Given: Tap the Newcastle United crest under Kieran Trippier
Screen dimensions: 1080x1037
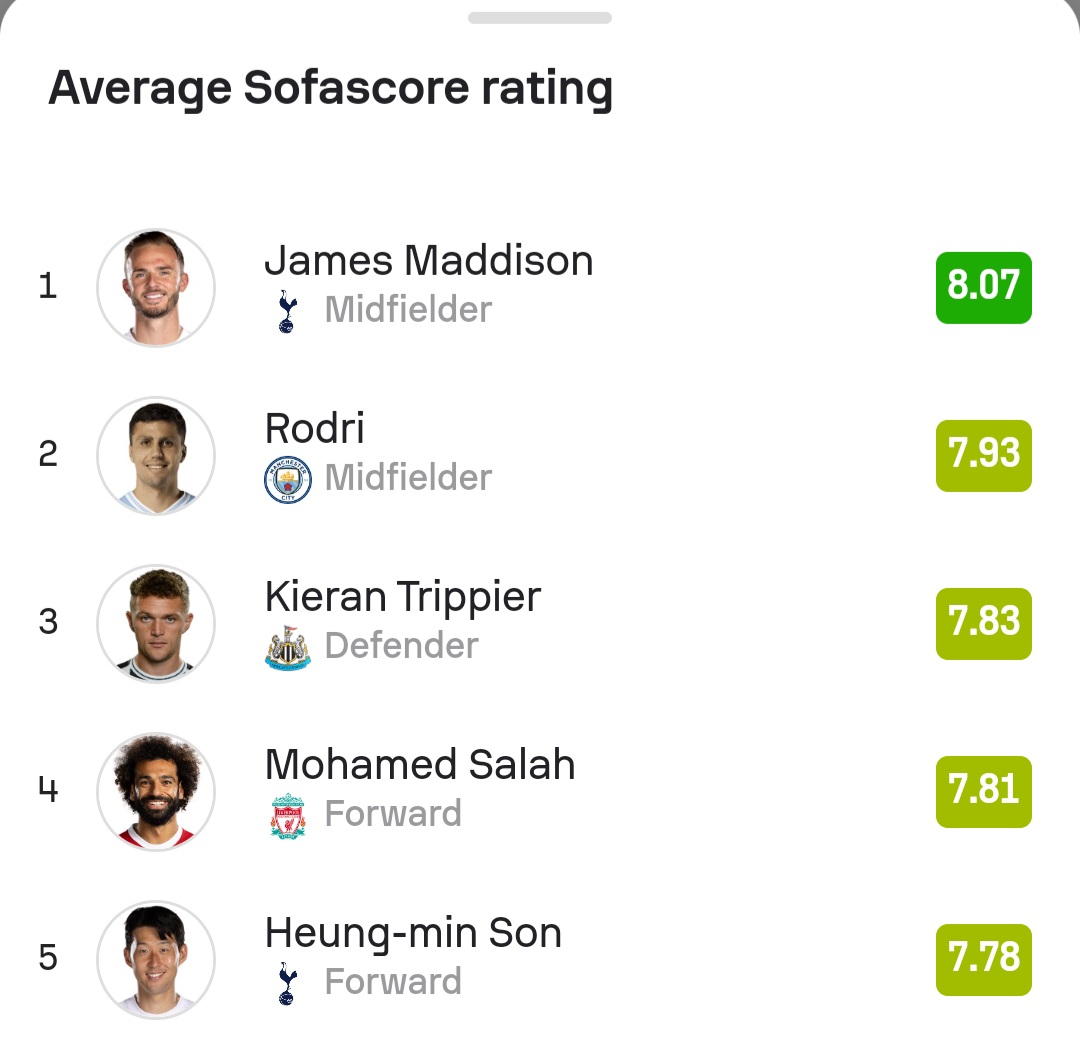Looking at the screenshot, I should tap(288, 648).
